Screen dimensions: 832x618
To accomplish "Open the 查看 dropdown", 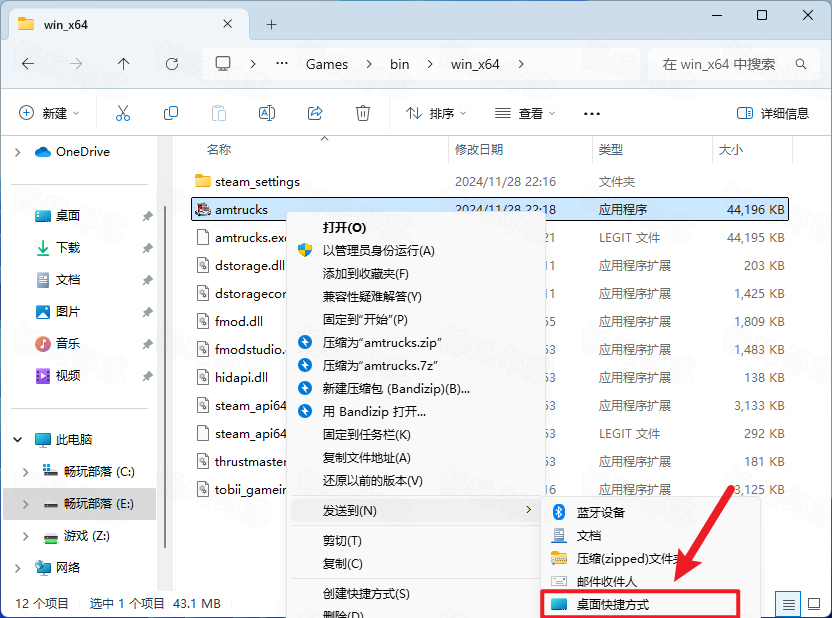I will point(525,114).
